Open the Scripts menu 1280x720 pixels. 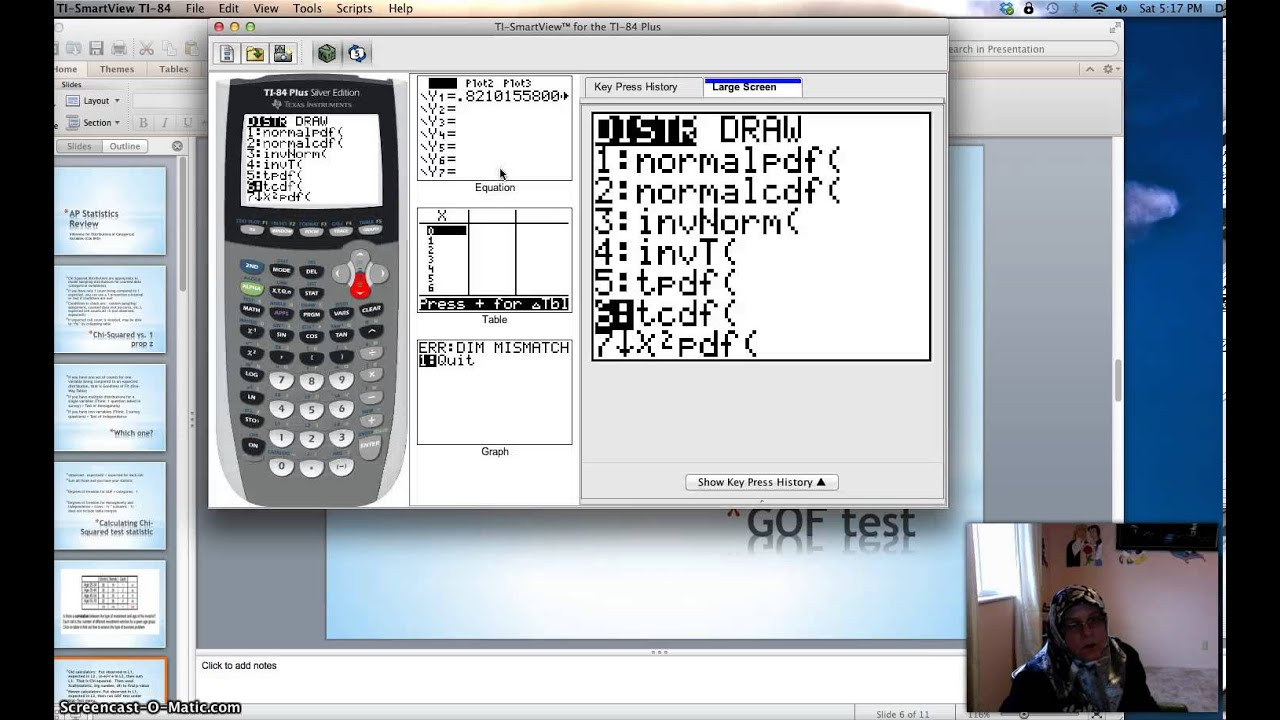tap(354, 8)
